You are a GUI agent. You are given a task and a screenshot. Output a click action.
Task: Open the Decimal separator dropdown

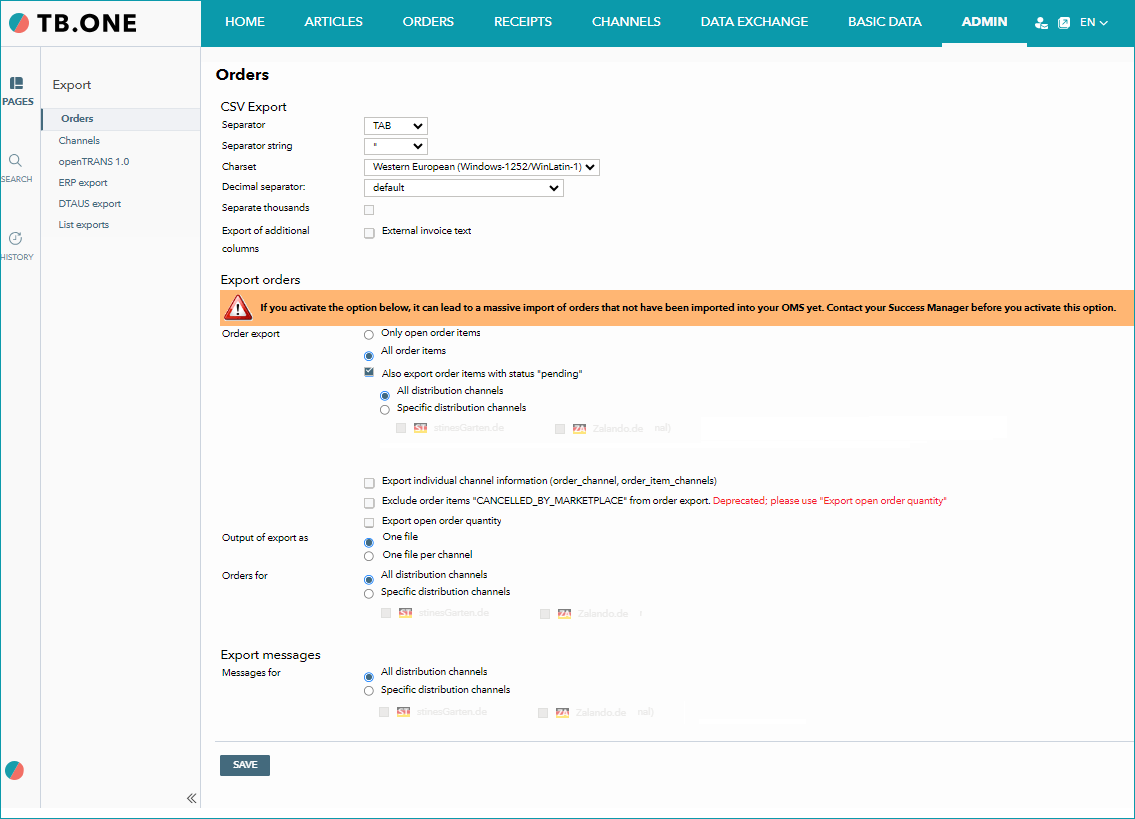coord(463,188)
